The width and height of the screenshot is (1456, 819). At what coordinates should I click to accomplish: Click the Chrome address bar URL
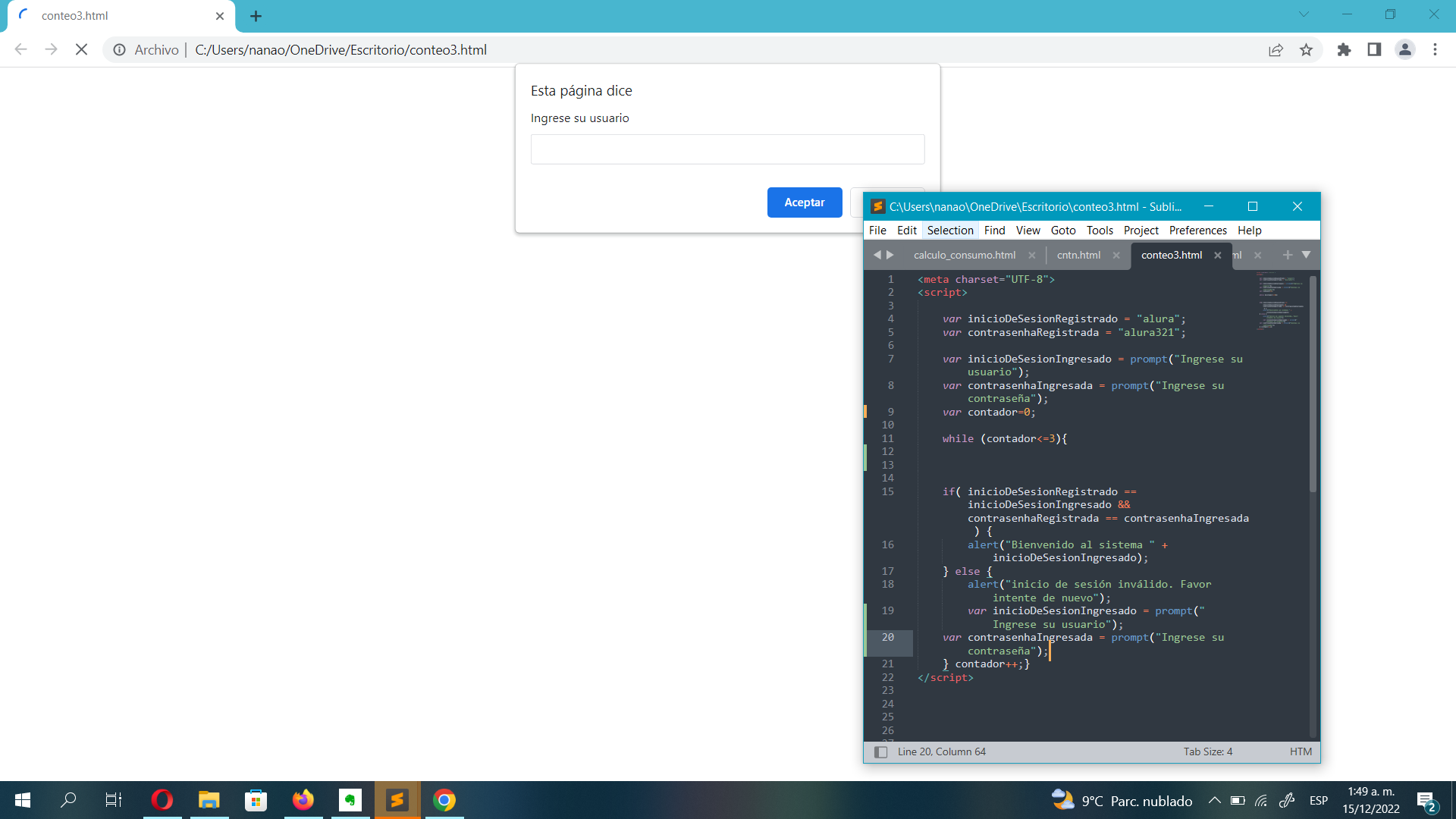coord(340,50)
